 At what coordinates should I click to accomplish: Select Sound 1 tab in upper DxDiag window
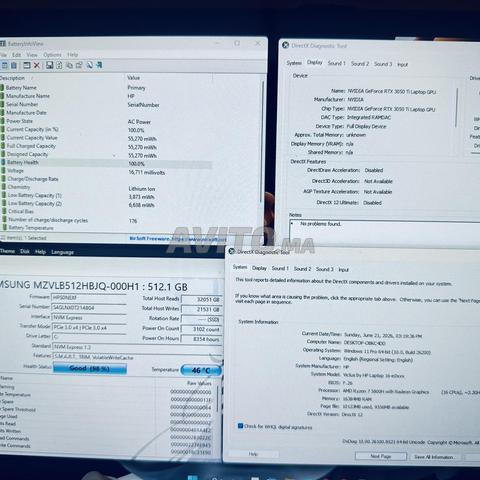[336, 63]
